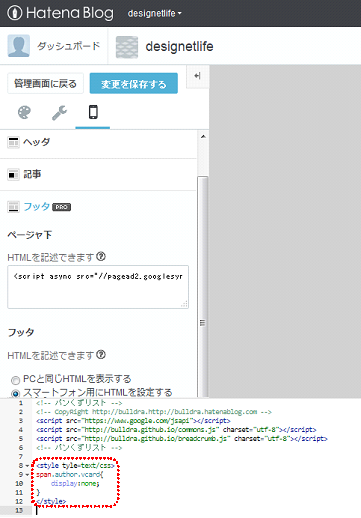The height and width of the screenshot is (518, 361).
Task: Click help icon beside フッタ HTML label
Action: point(101,355)
